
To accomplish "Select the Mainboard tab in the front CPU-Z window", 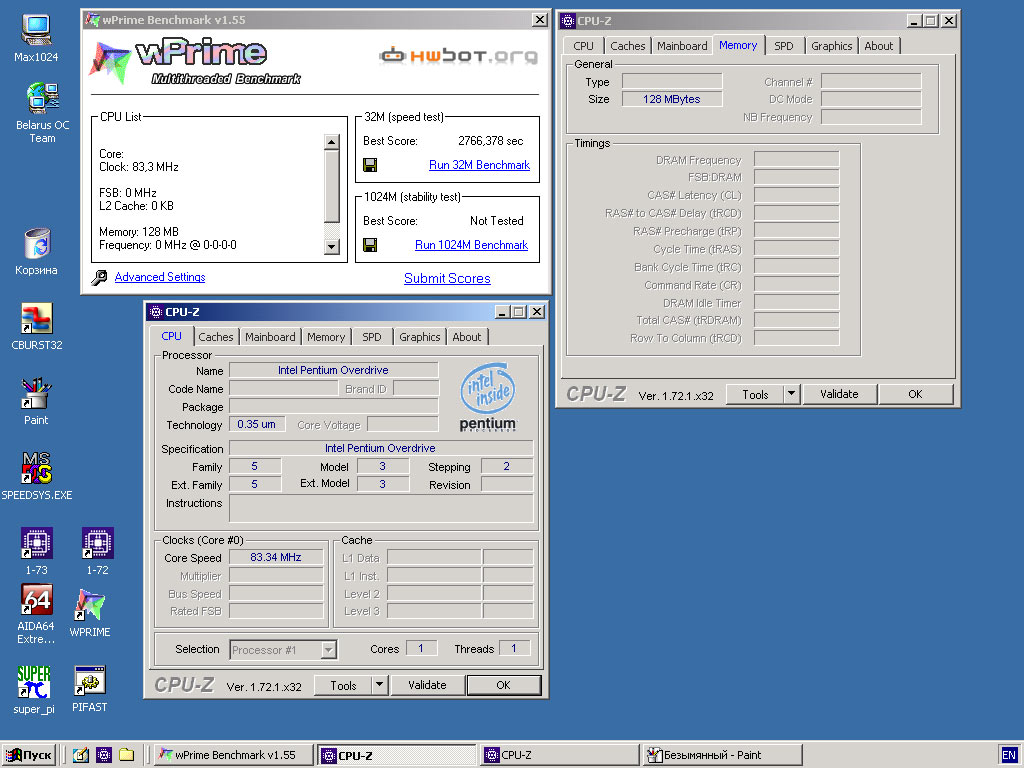I will click(x=270, y=337).
